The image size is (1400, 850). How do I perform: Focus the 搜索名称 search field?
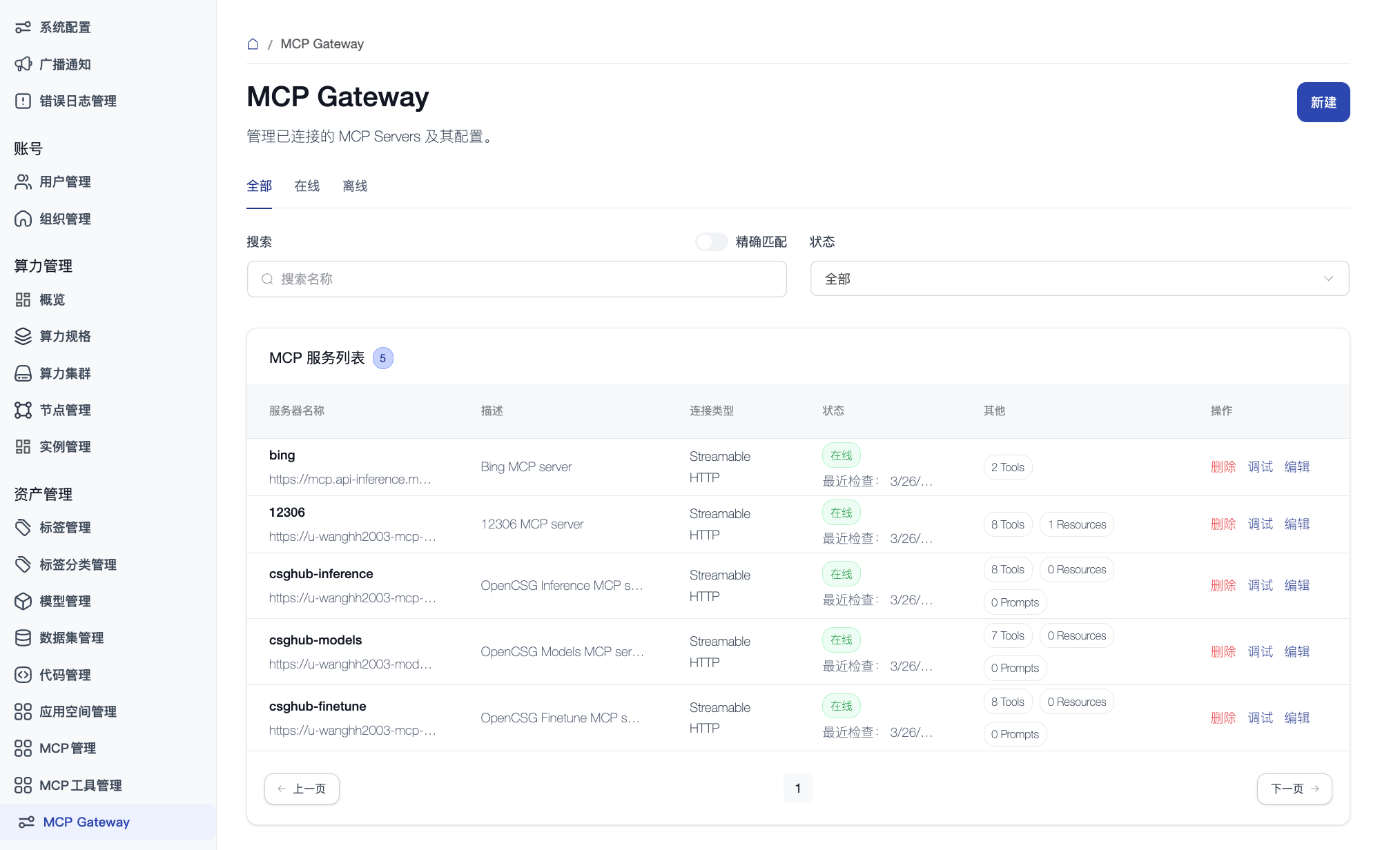coord(516,279)
